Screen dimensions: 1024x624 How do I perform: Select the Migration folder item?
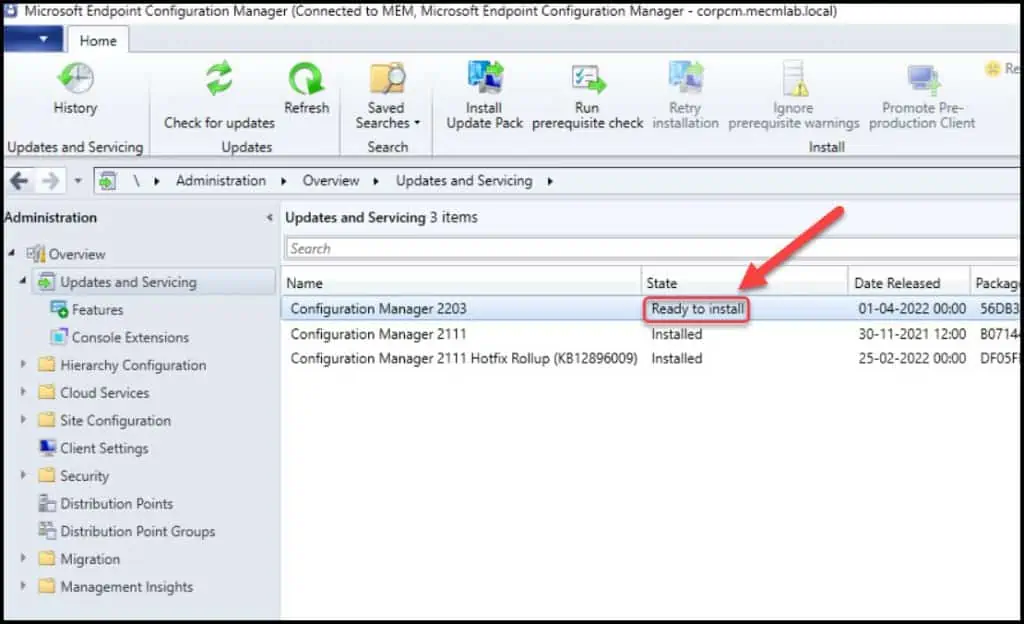90,559
